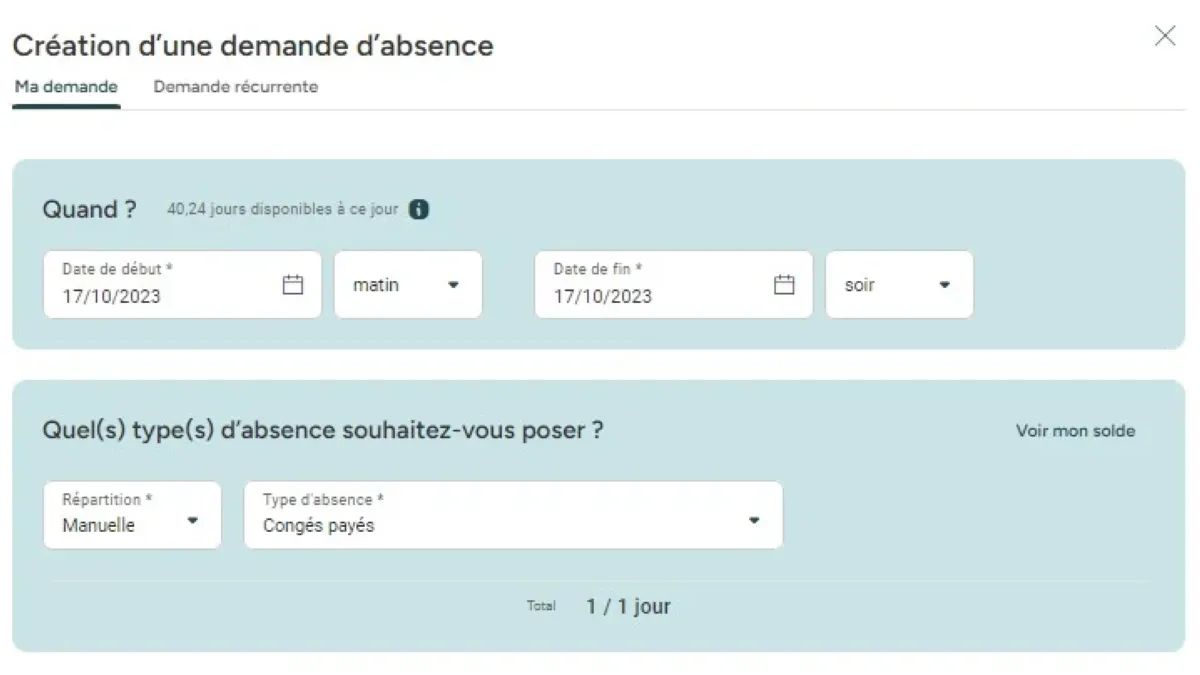This screenshot has height=675, width=1200.
Task: Follow the Voir mon solde link
Action: 1075,431
